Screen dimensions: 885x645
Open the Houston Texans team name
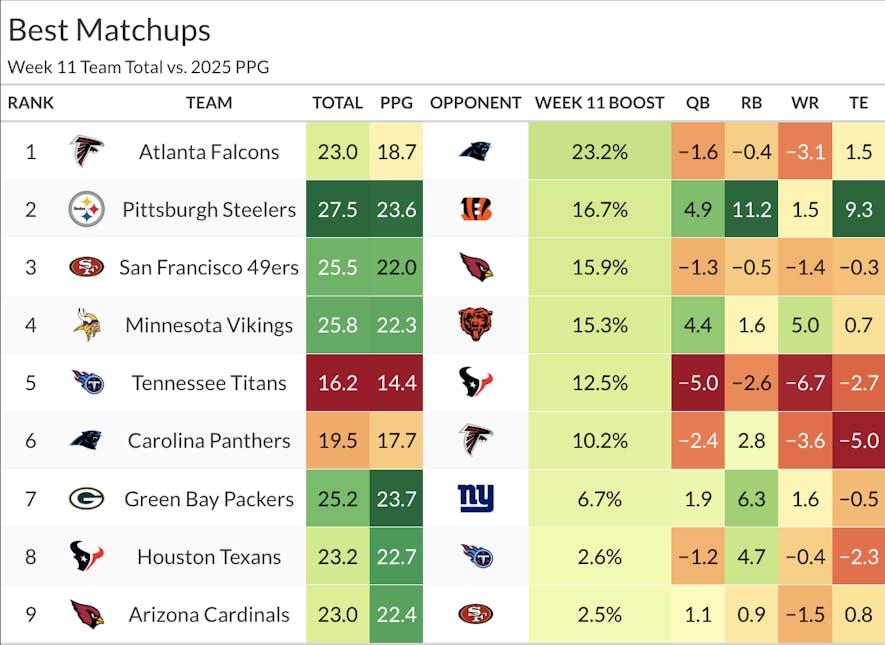click(x=209, y=557)
